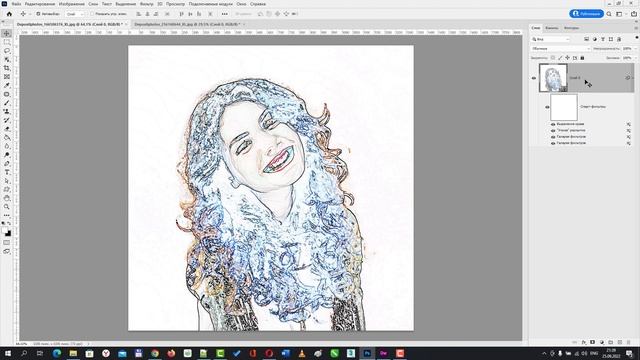Open options bar more-options ellipsis

pos(224,14)
